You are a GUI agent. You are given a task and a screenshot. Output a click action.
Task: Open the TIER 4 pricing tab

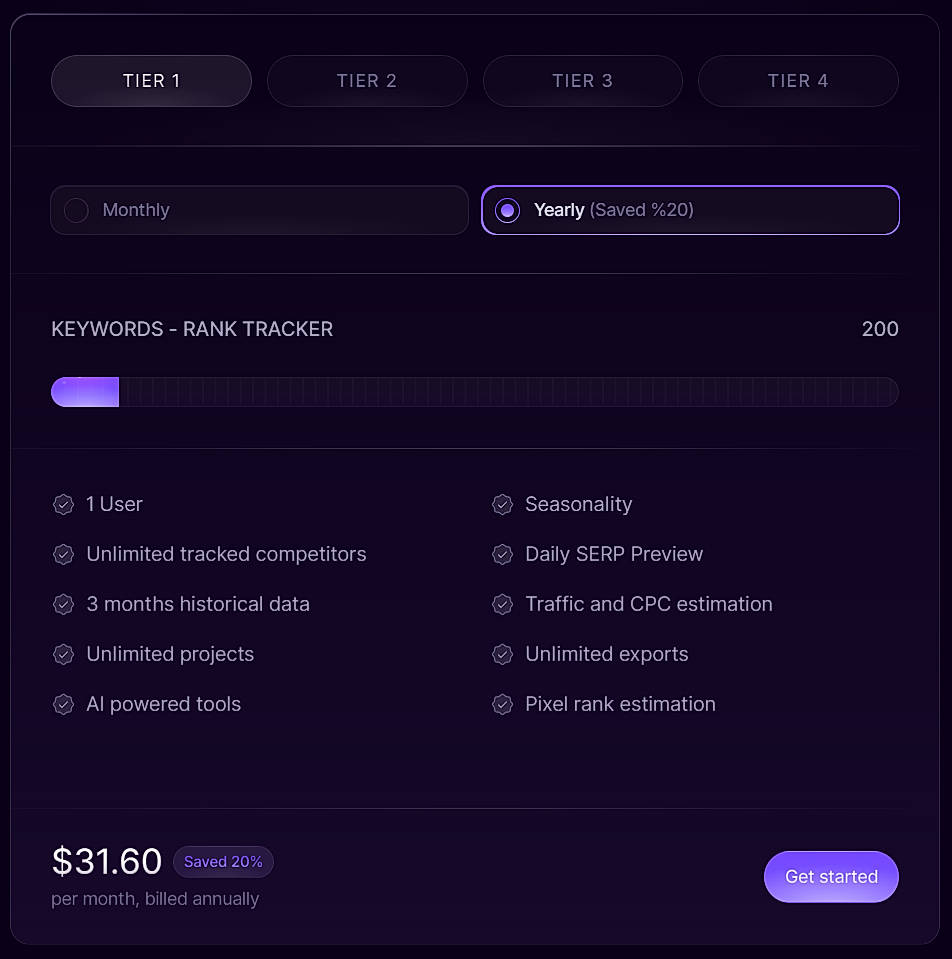point(798,81)
